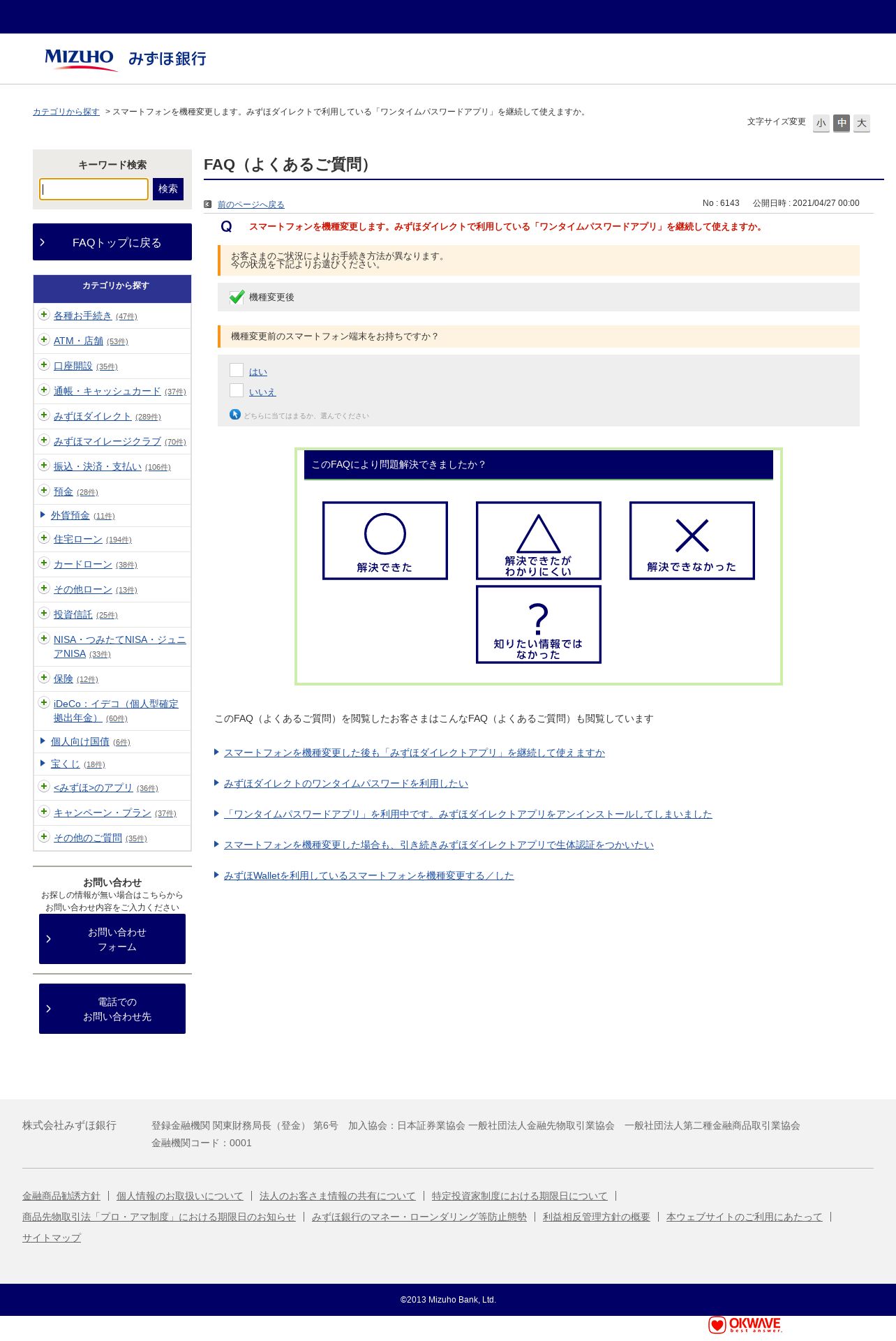Viewport: 896px width, 1341px height.
Task: Click the 検索 search button
Action: click(168, 189)
